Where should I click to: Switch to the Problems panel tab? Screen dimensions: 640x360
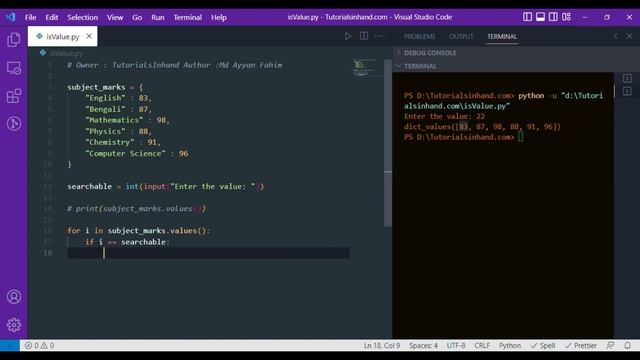pos(420,36)
